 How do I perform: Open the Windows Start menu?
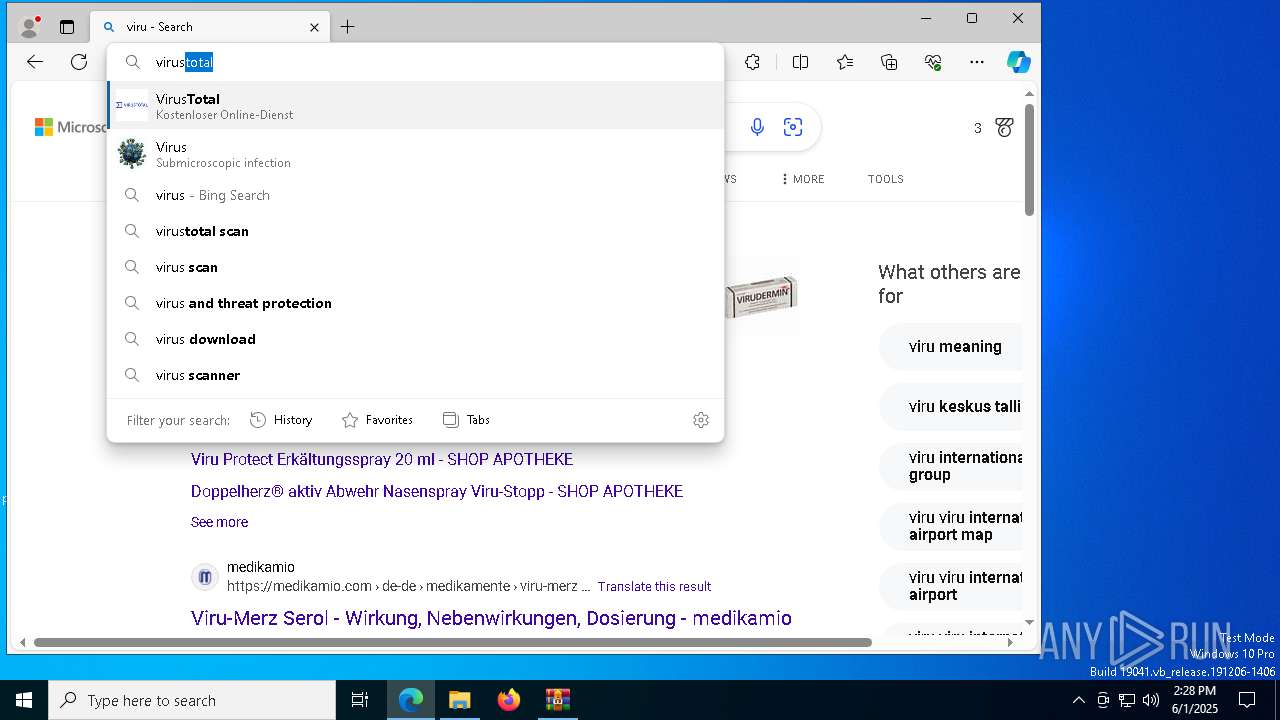[24, 700]
